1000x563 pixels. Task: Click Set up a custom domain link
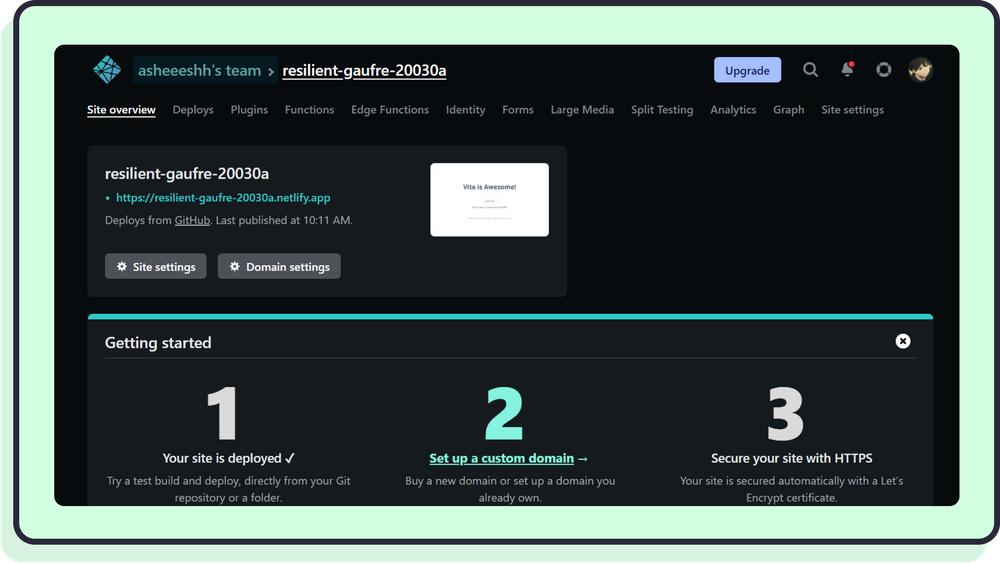tap(502, 458)
